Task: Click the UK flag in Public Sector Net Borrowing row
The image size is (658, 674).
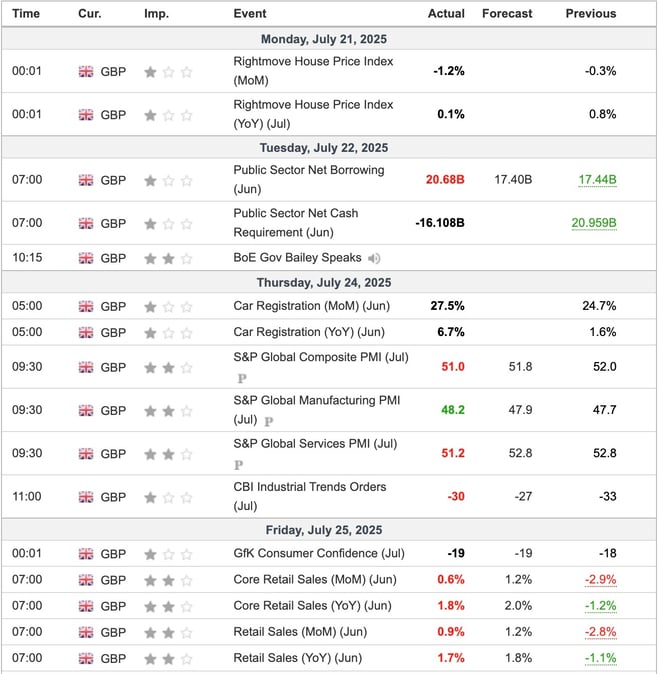Action: [x=86, y=180]
